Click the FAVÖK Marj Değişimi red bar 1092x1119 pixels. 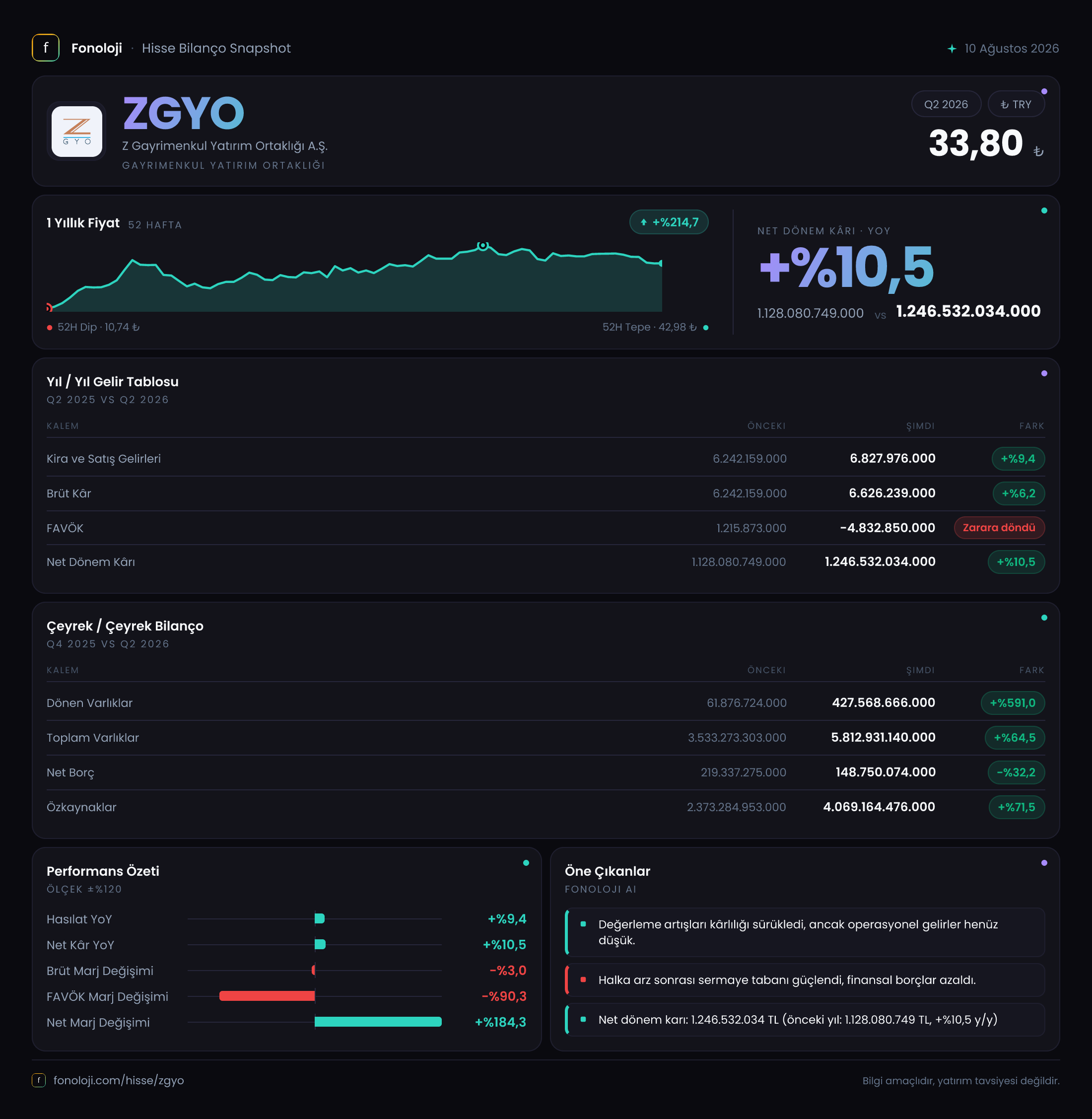pos(267,996)
